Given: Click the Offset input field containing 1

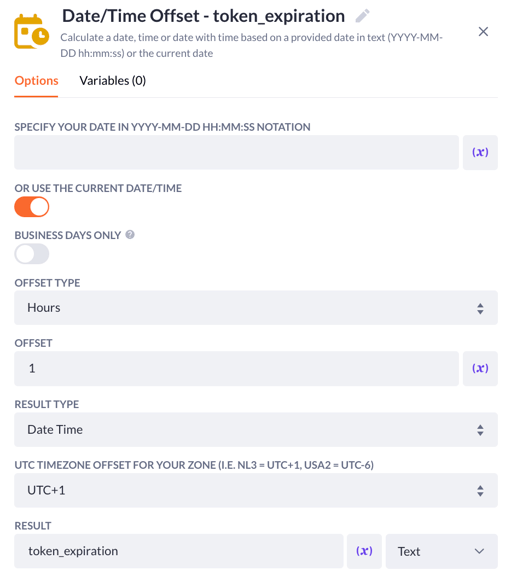Looking at the screenshot, I should [x=236, y=368].
